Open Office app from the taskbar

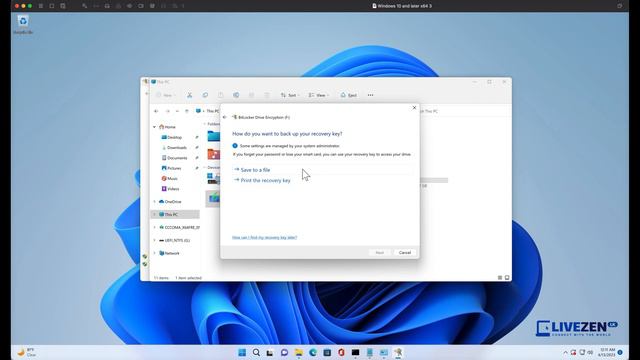[x=341, y=352]
